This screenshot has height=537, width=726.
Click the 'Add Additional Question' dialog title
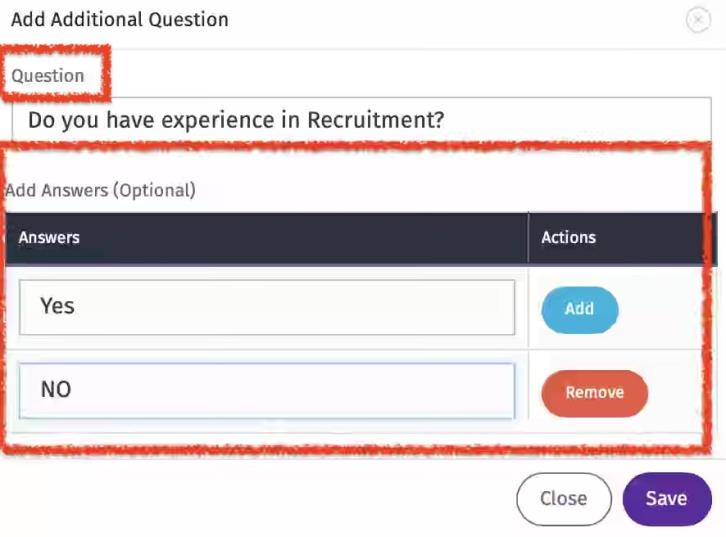(x=120, y=19)
